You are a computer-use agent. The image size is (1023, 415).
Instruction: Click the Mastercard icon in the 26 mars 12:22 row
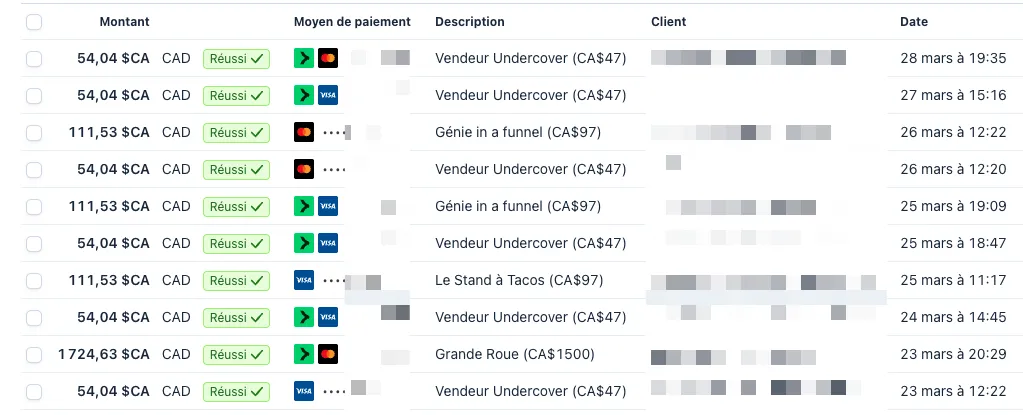click(x=304, y=133)
